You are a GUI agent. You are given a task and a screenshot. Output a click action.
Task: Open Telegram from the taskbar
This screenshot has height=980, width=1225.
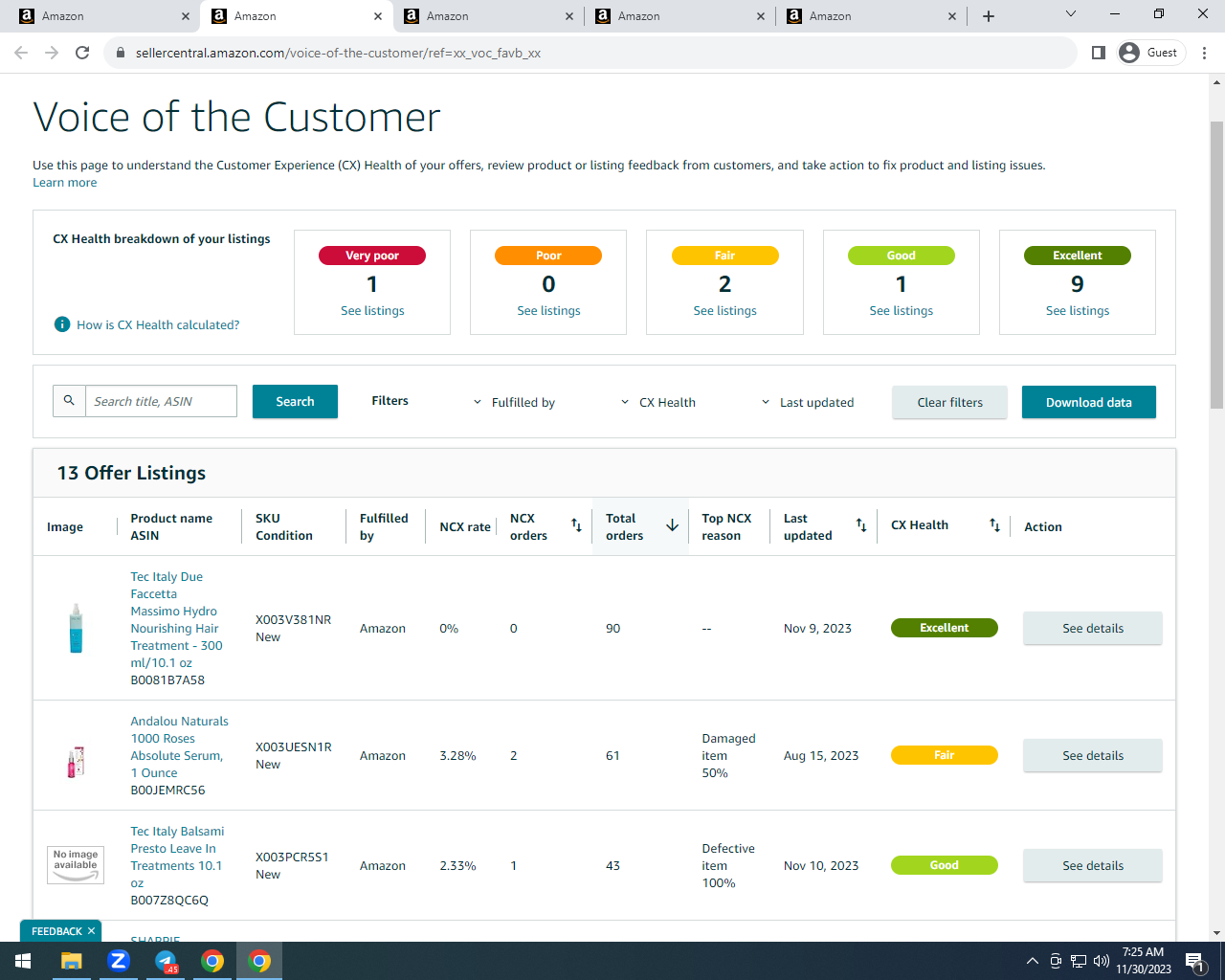point(166,961)
